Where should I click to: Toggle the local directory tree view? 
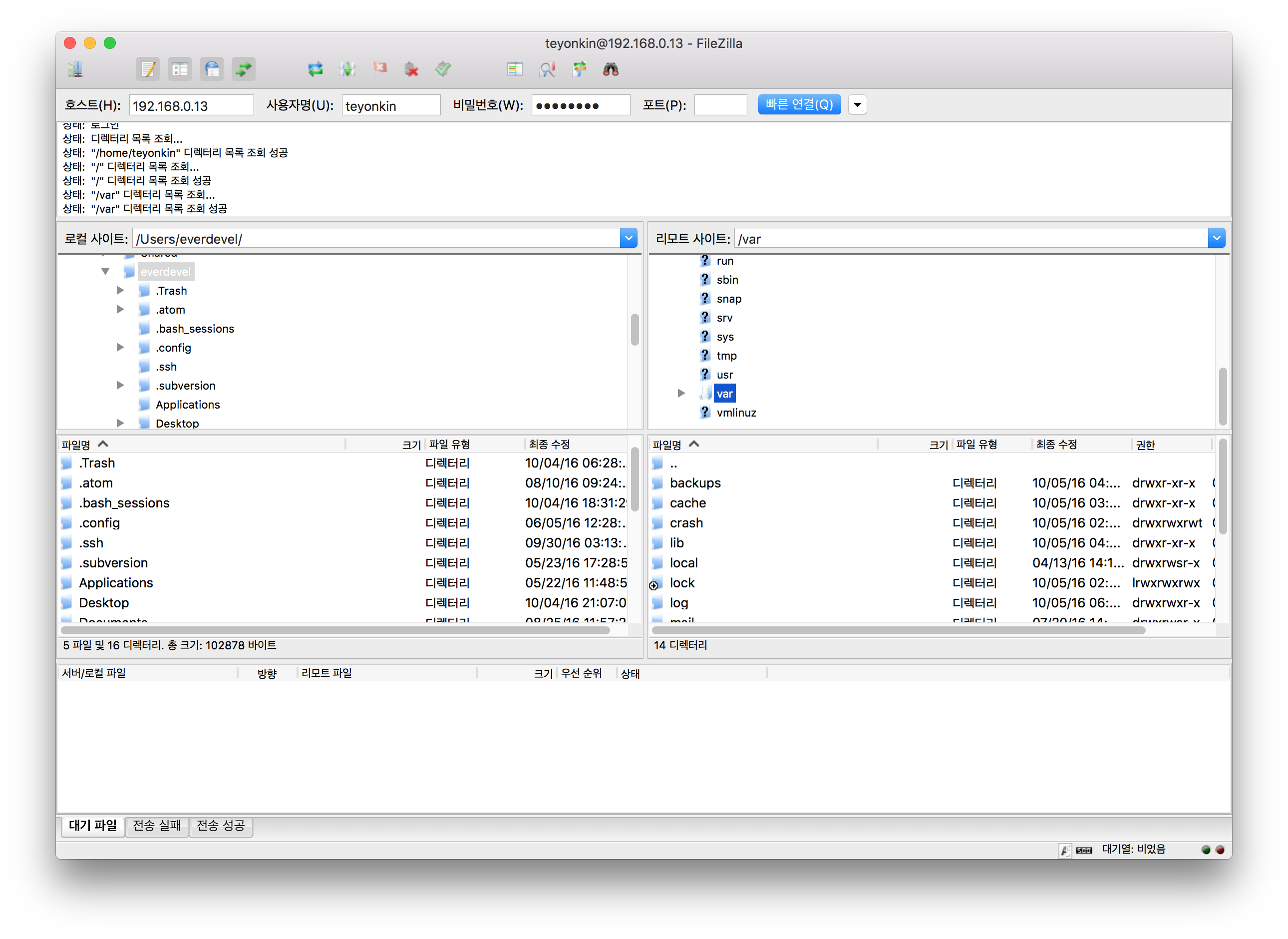pos(180,69)
